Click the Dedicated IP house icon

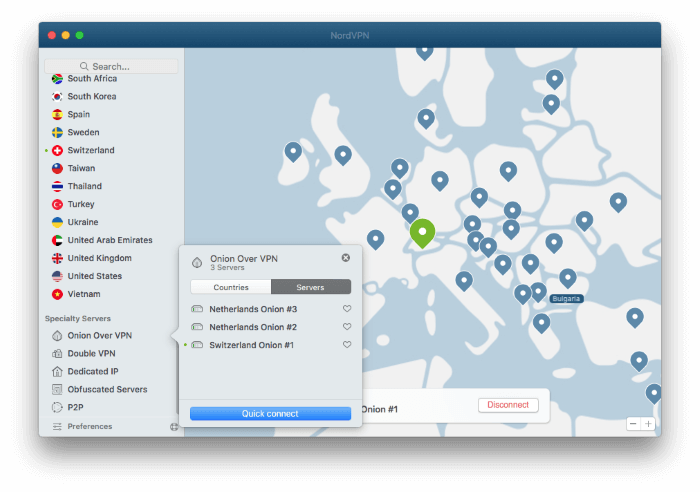(57, 371)
